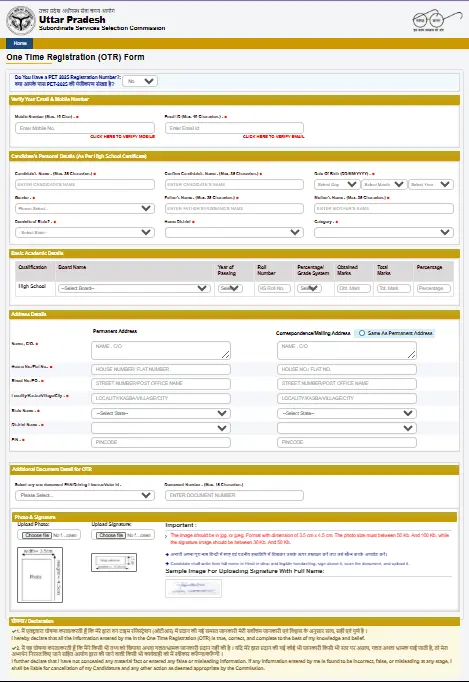Click the 'Basic Academic Details' section header

pyautogui.click(x=234, y=253)
